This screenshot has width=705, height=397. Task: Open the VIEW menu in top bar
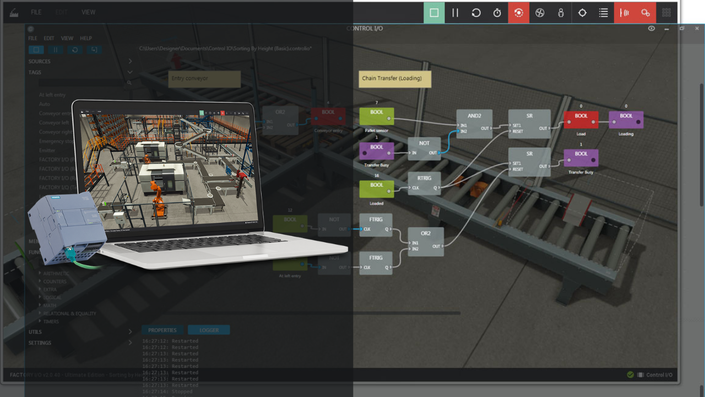[x=88, y=12]
